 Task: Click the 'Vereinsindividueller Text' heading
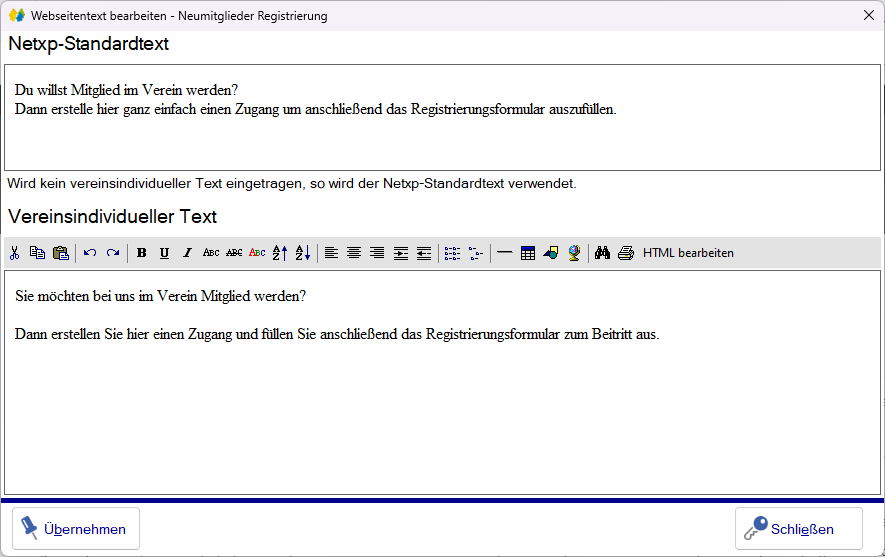113,217
